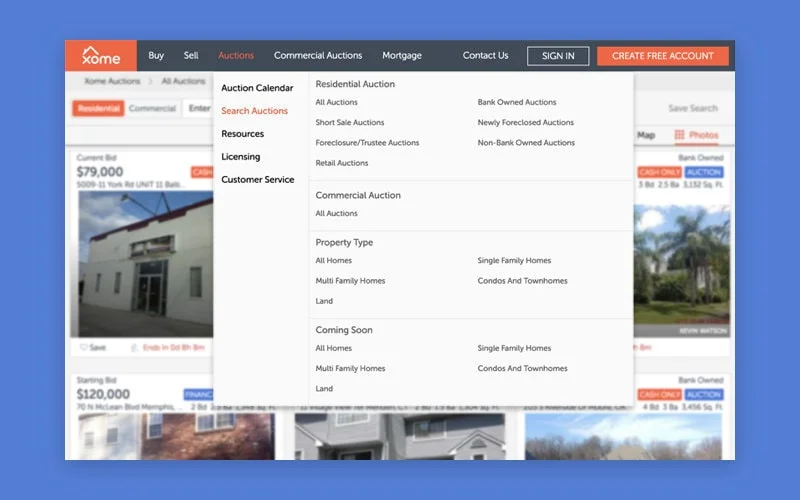Choose Search Auctions in the left submenu

pos(254,111)
